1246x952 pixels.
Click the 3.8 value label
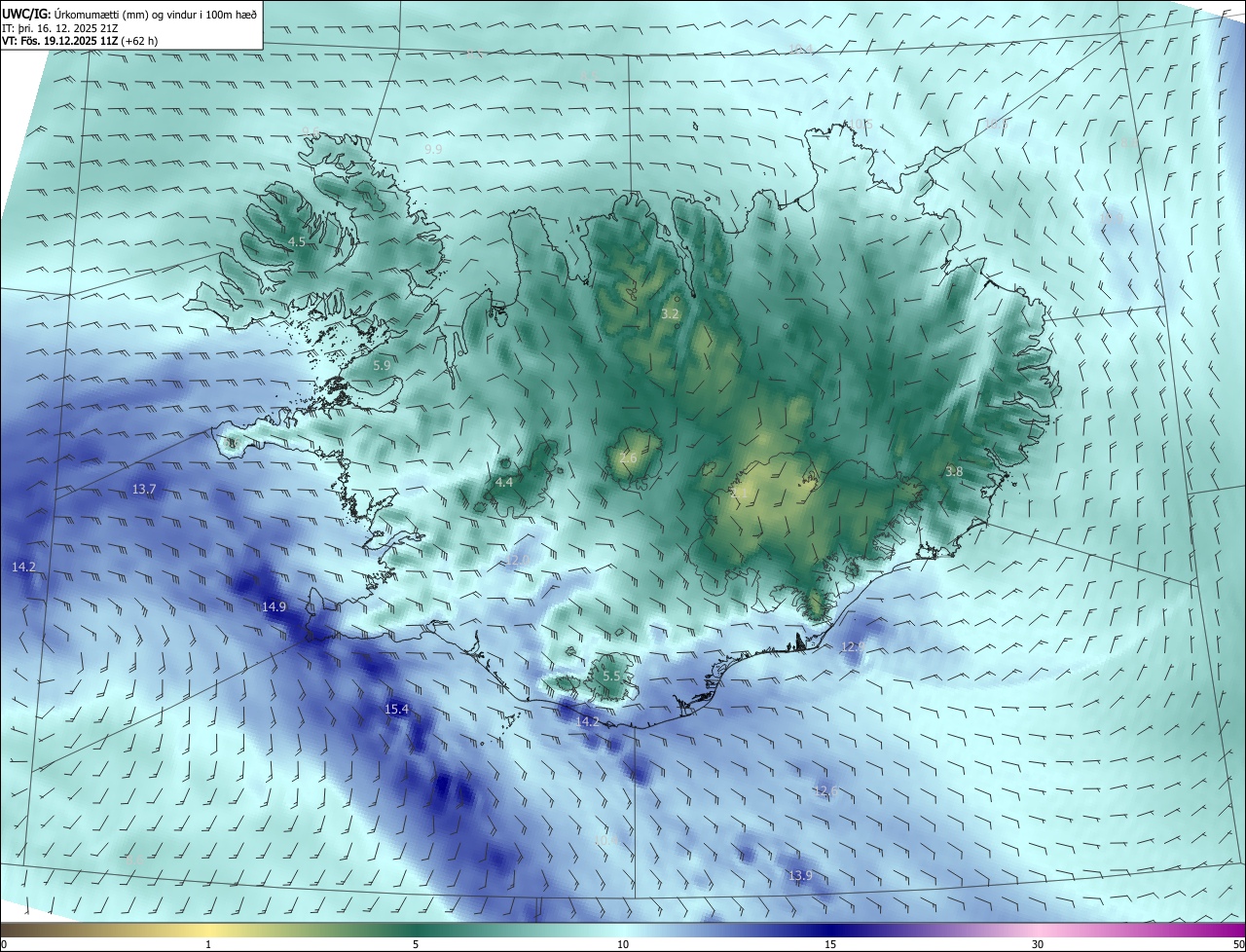[954, 471]
